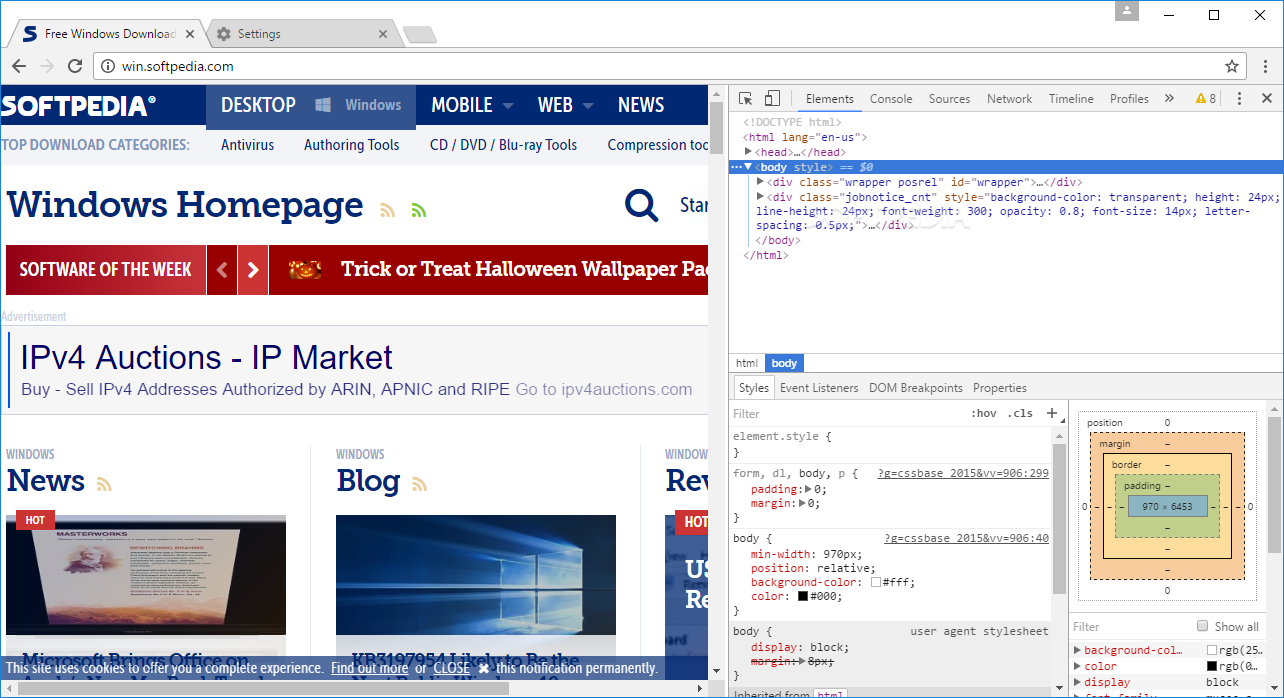1284x698 pixels.
Task: Open the Properties pane tab
Action: pos(1000,388)
